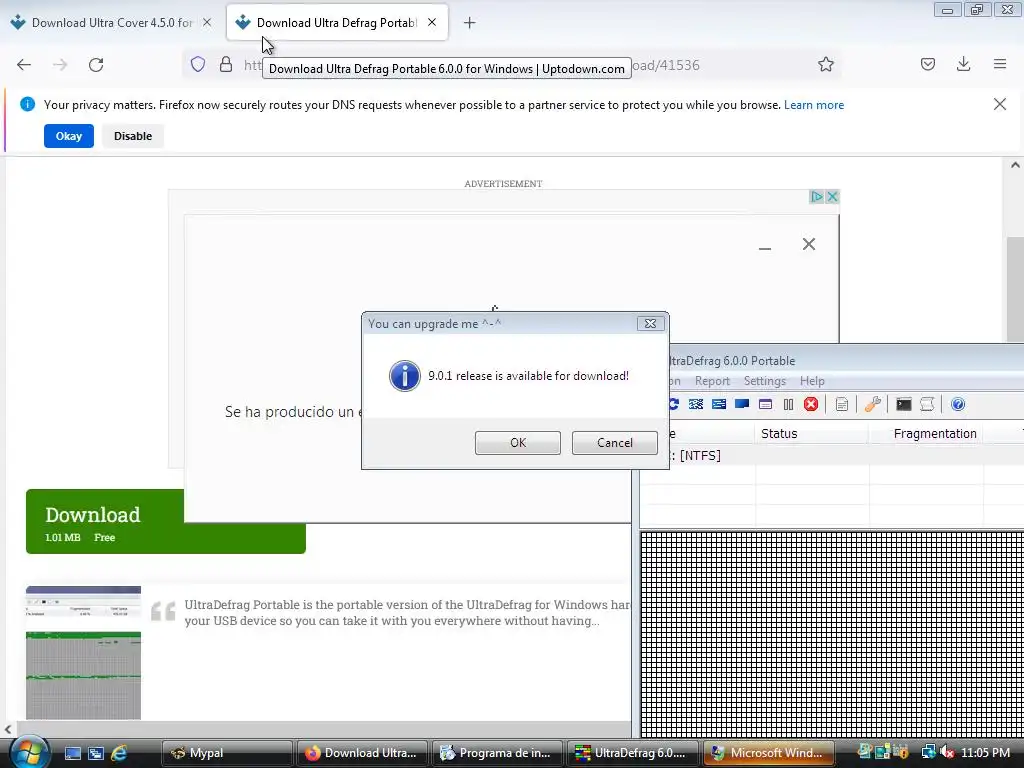Image resolution: width=1024 pixels, height=768 pixels.
Task: Switch to 'Programa de in...' taskbar button
Action: tap(497, 753)
